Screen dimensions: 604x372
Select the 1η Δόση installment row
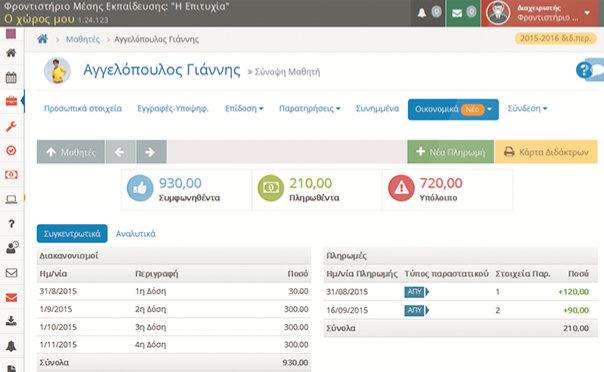[x=174, y=291]
